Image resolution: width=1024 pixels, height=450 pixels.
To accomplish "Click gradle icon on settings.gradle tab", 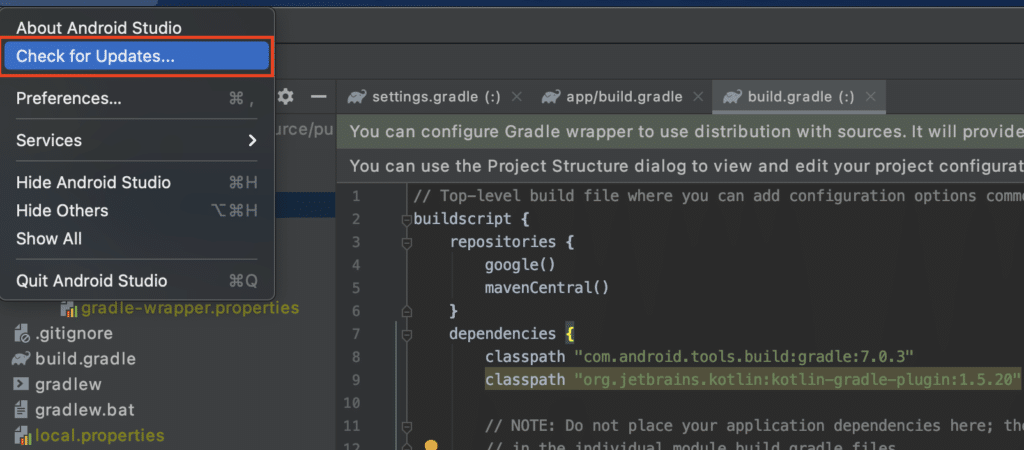I will point(357,97).
